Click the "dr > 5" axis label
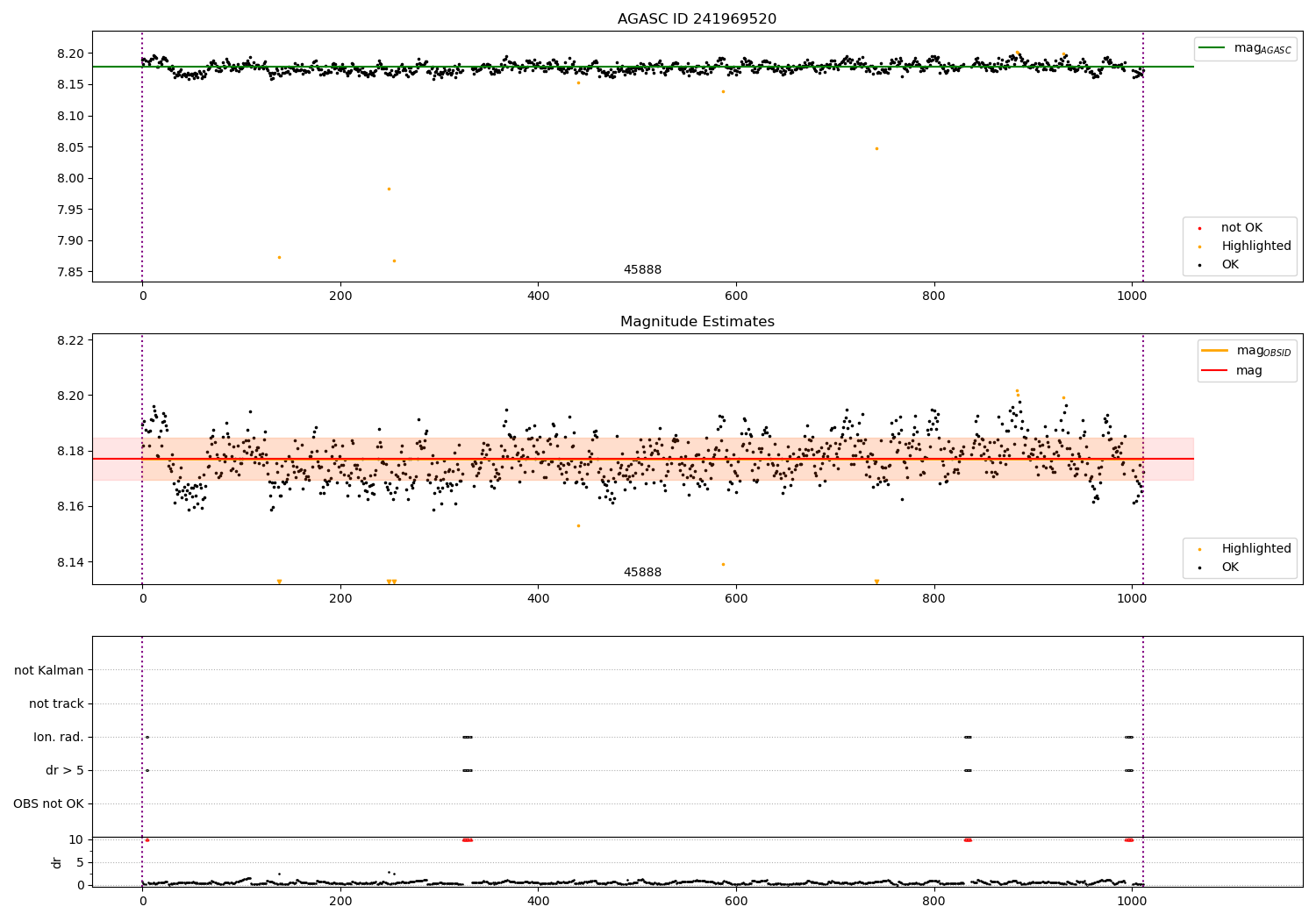This screenshot has height=921, width=1316. pos(65,770)
